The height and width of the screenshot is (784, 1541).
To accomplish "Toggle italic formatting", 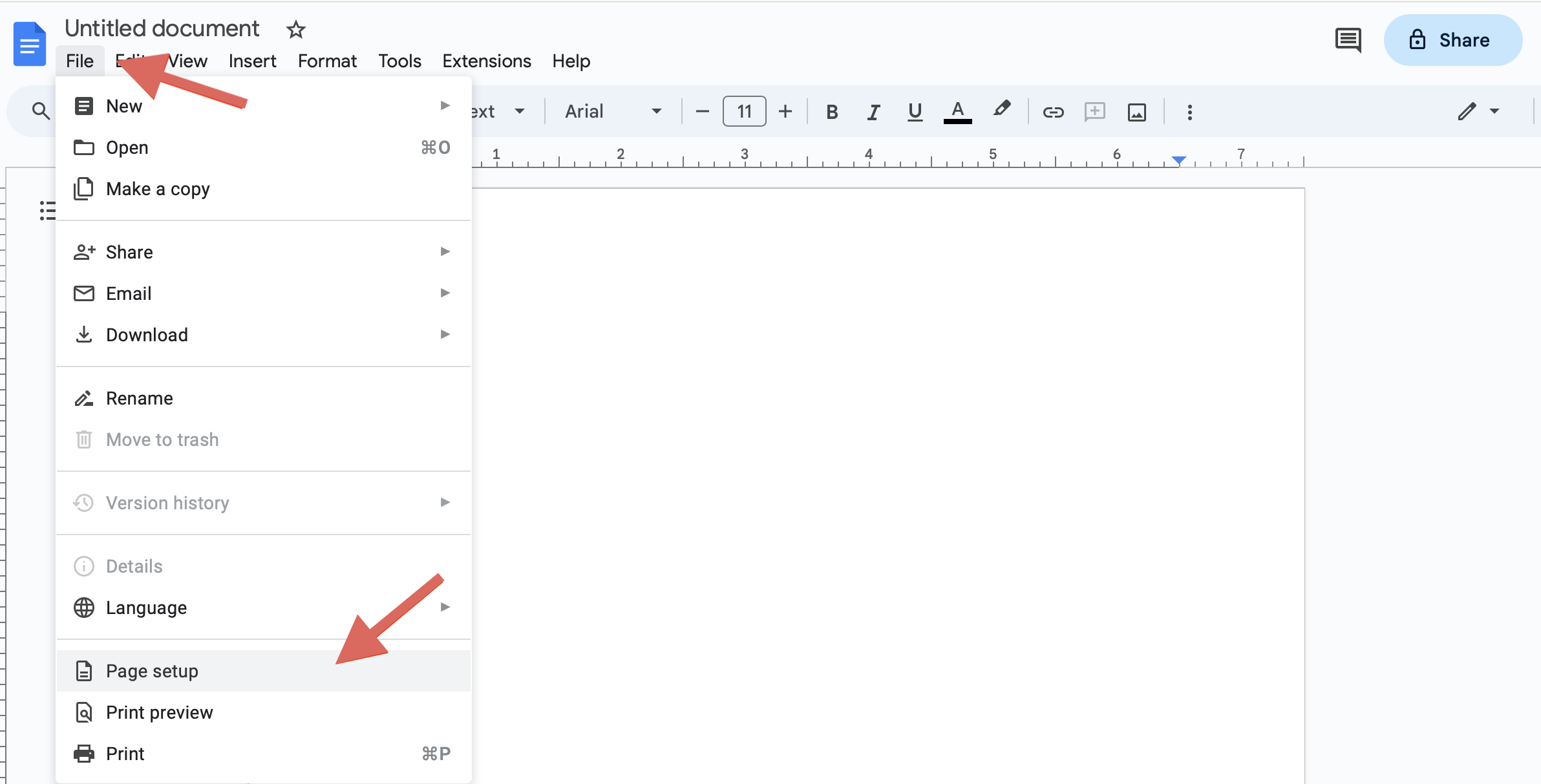I will [x=873, y=112].
